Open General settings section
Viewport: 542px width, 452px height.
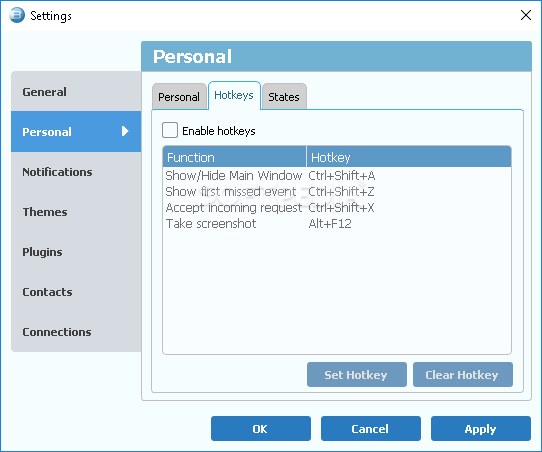(76, 92)
